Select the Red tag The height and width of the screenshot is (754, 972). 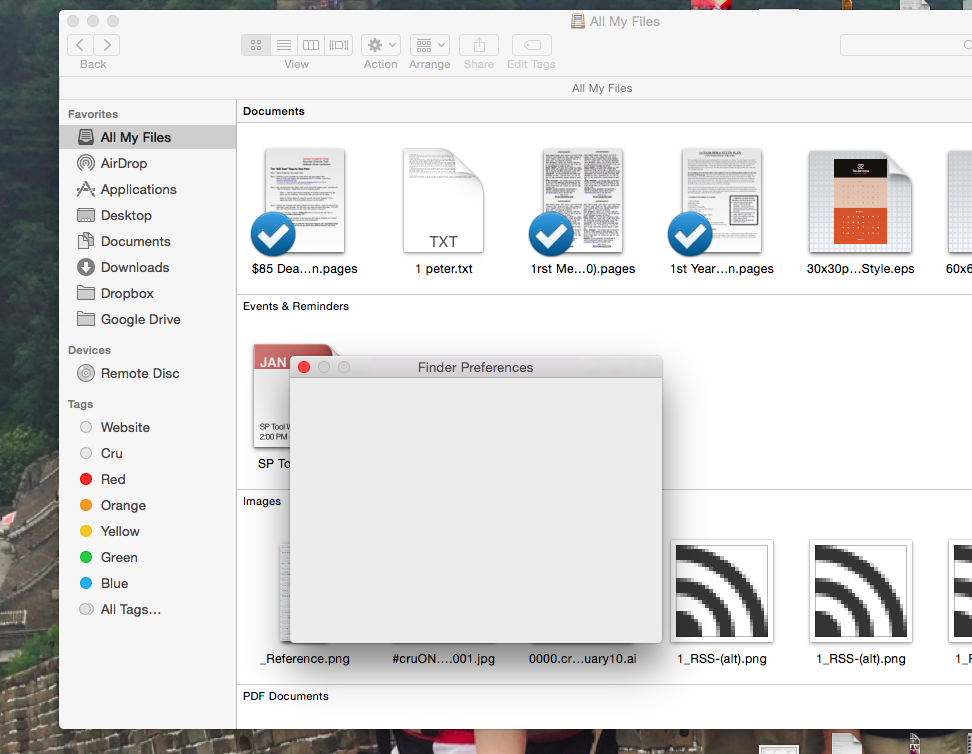click(148, 479)
